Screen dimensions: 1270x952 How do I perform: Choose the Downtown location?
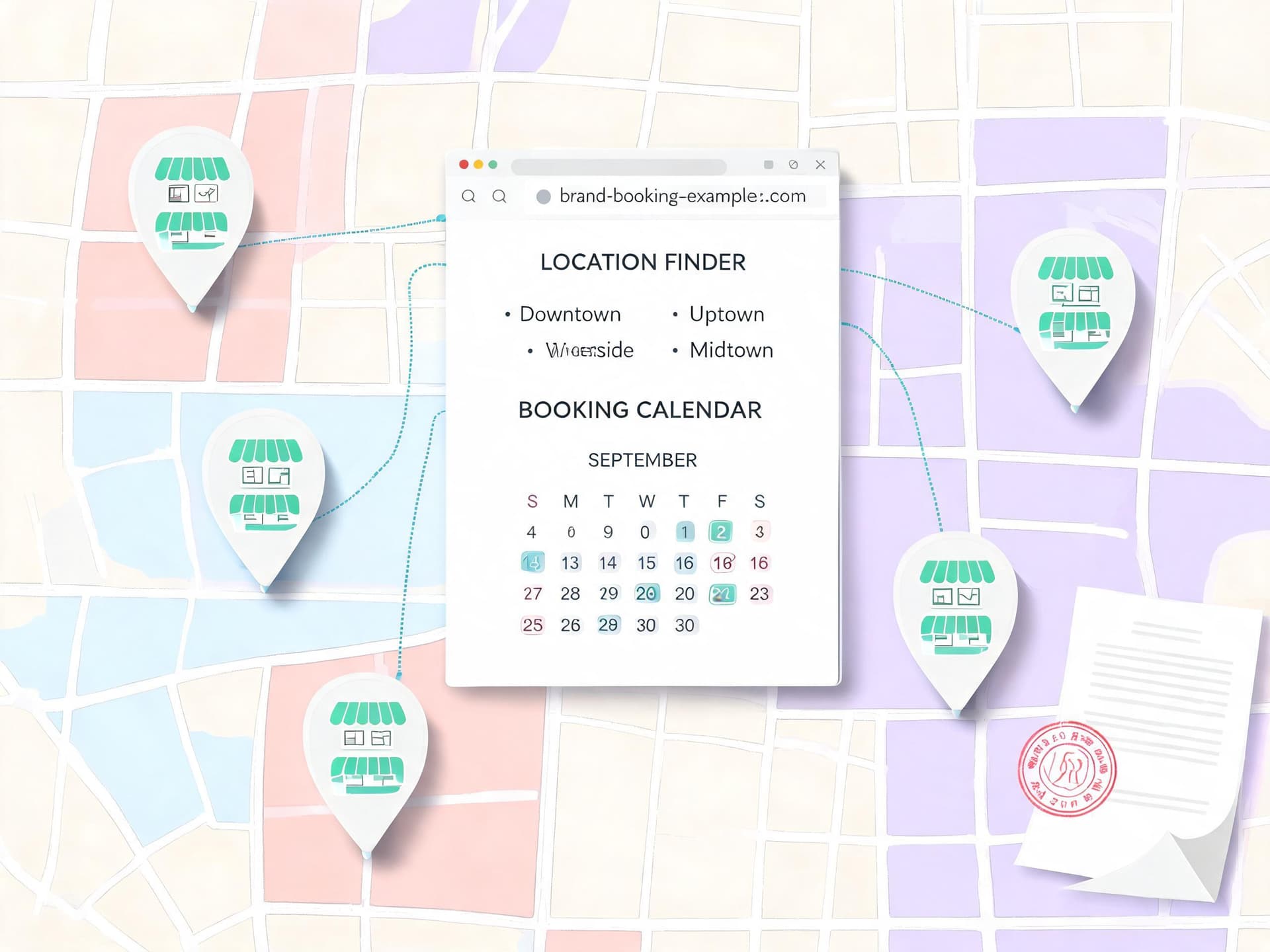(570, 314)
